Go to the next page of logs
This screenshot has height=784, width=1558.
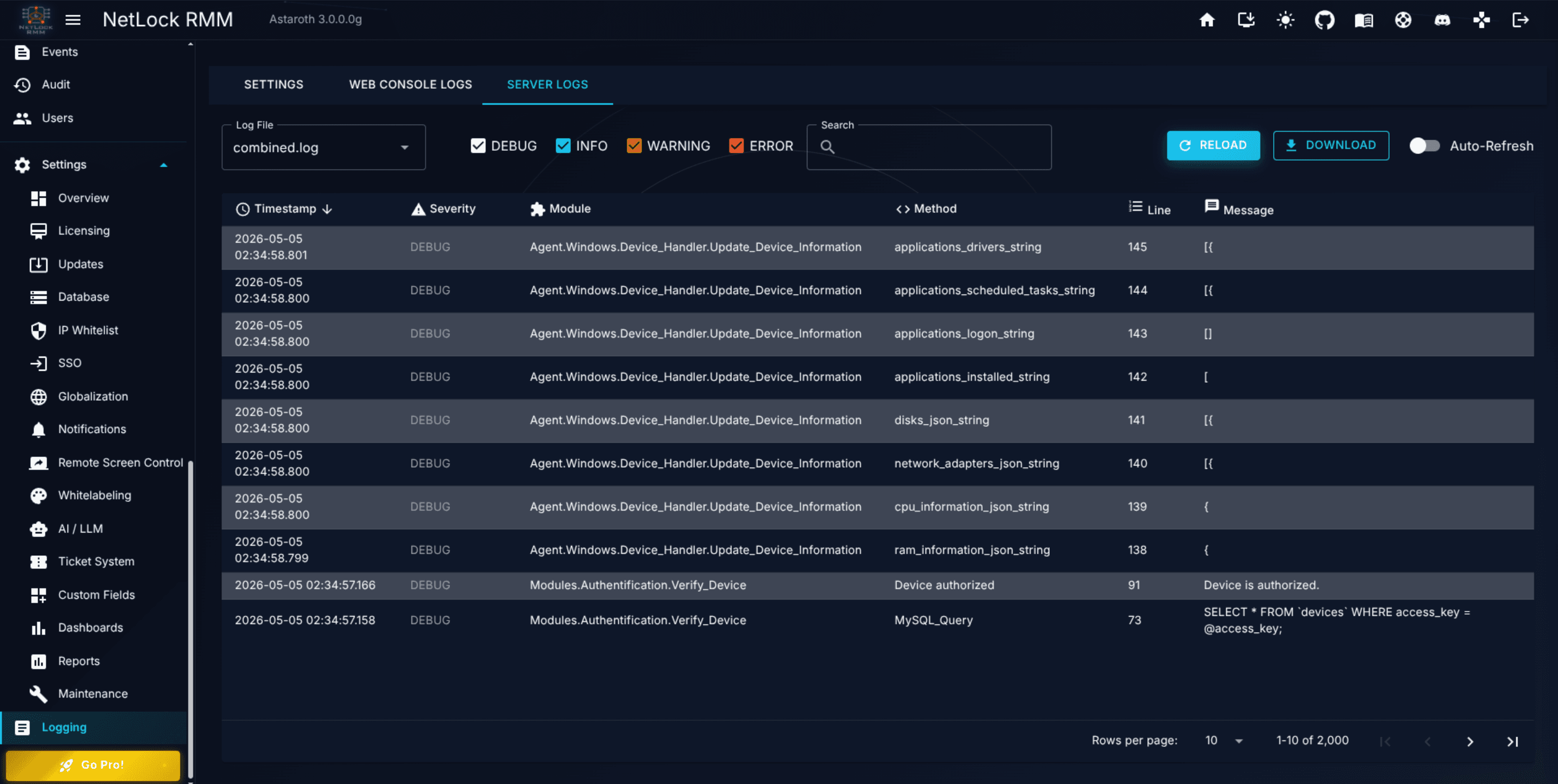[x=1470, y=742]
